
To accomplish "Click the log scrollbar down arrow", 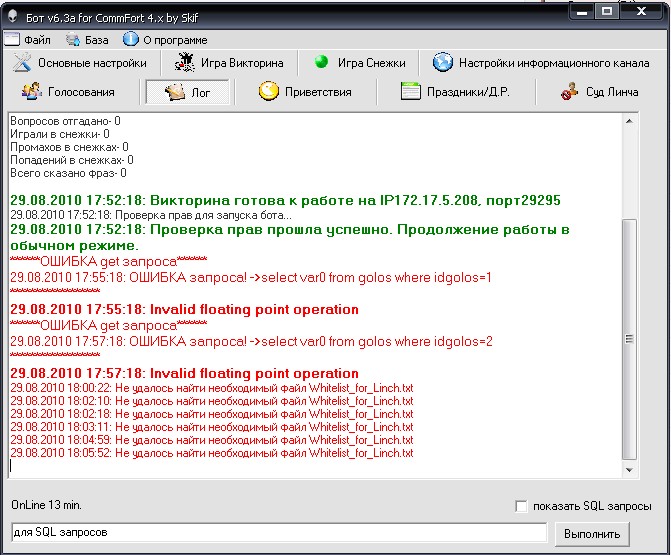I will tap(628, 470).
